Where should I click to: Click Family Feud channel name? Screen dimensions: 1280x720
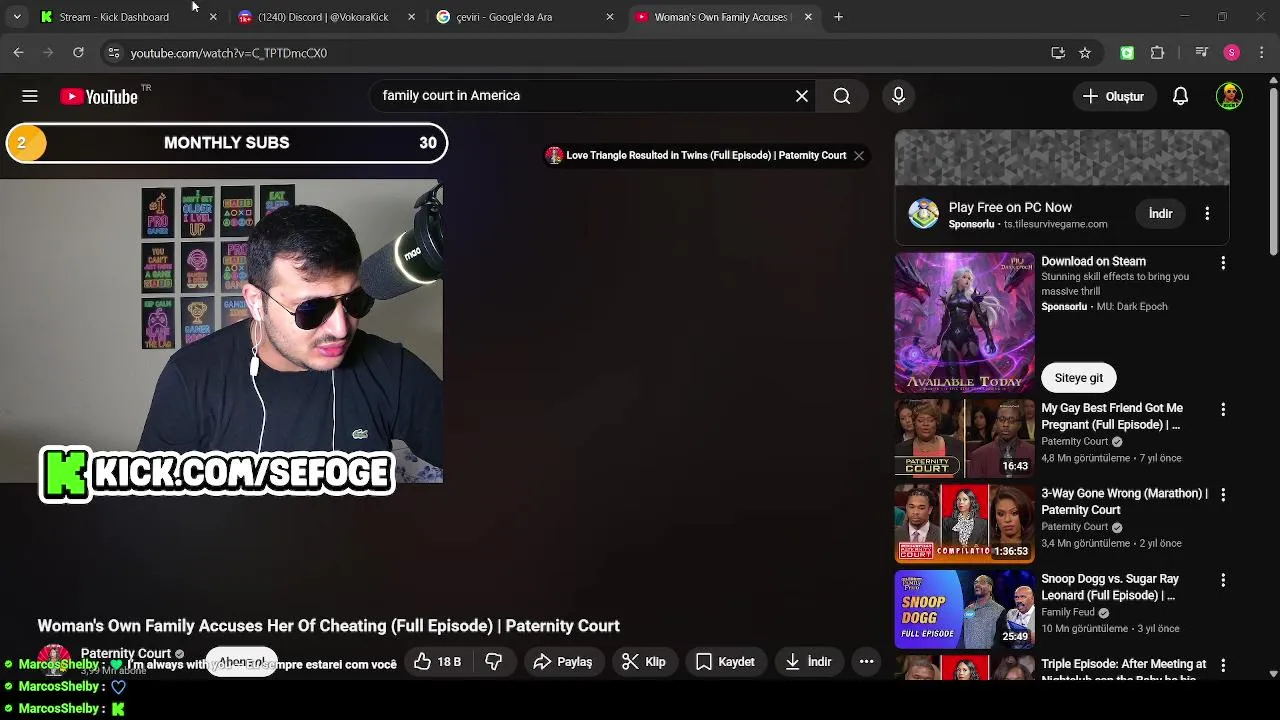pyautogui.click(x=1068, y=612)
